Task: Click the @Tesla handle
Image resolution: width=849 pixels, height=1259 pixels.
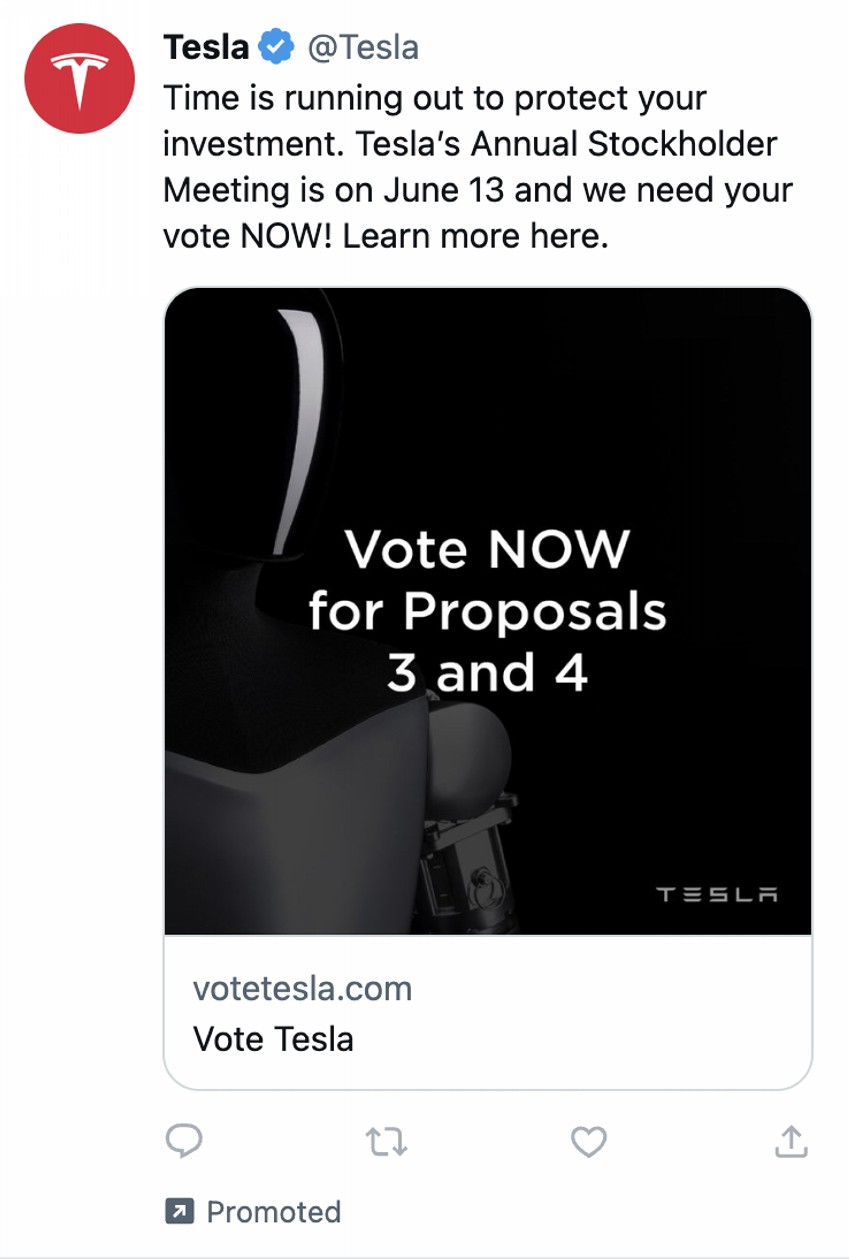Action: (363, 47)
